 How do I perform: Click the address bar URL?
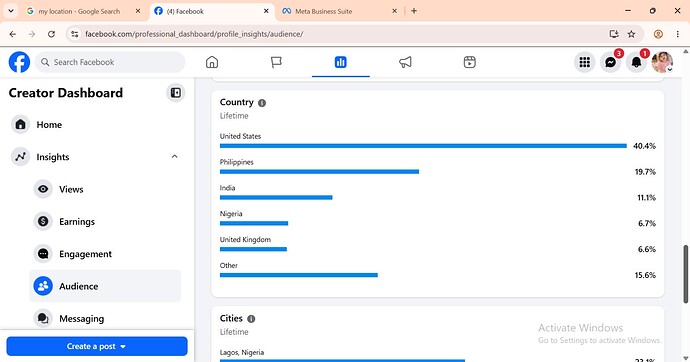click(x=194, y=34)
